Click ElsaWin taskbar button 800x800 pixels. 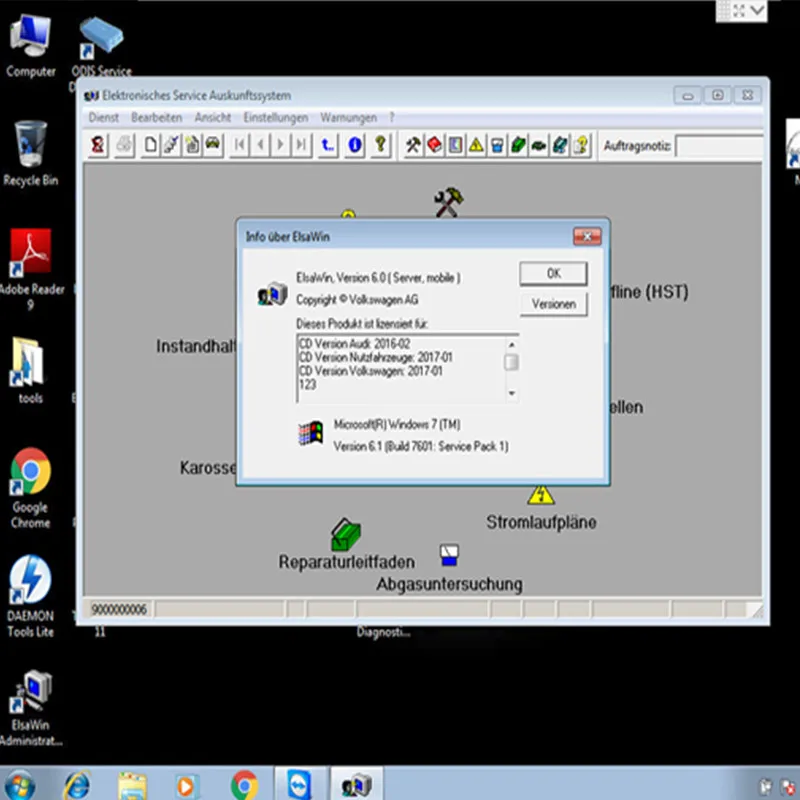[356, 784]
